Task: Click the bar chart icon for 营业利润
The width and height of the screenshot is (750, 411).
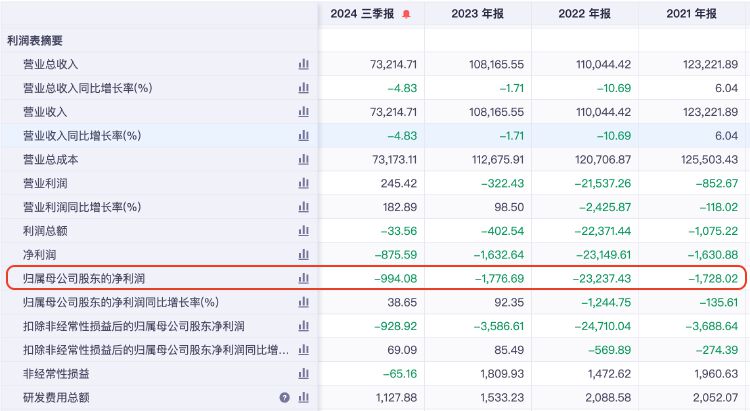Action: tap(303, 183)
